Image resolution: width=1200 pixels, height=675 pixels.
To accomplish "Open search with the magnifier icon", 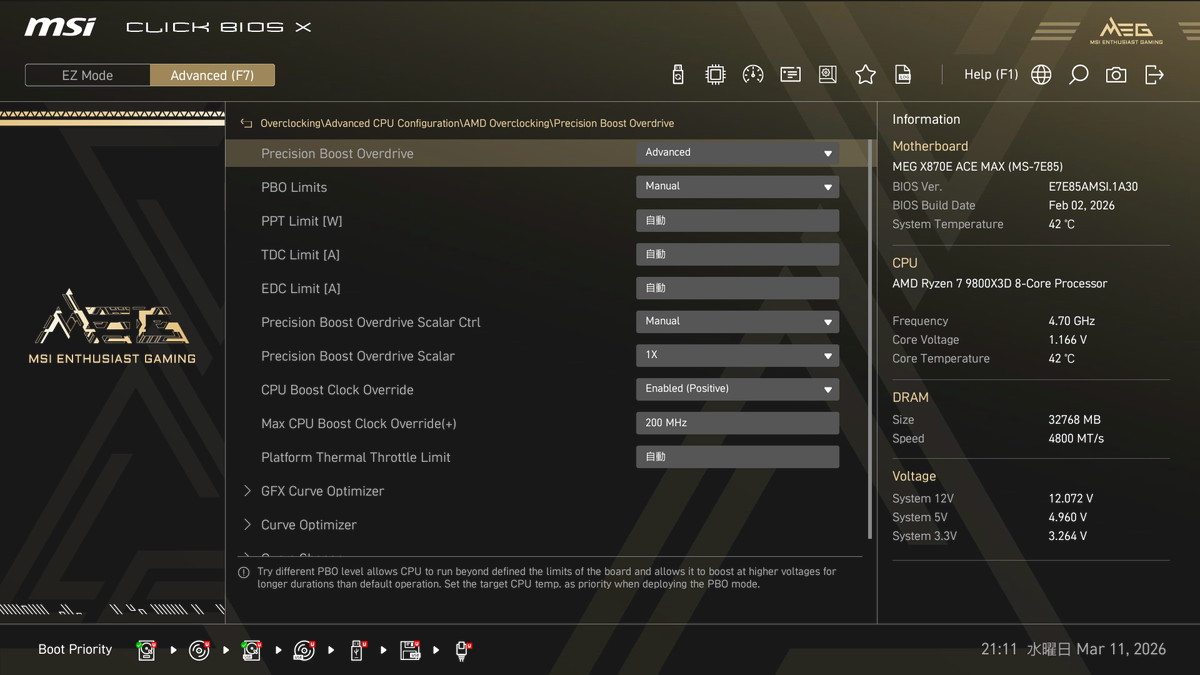I will tap(1078, 75).
